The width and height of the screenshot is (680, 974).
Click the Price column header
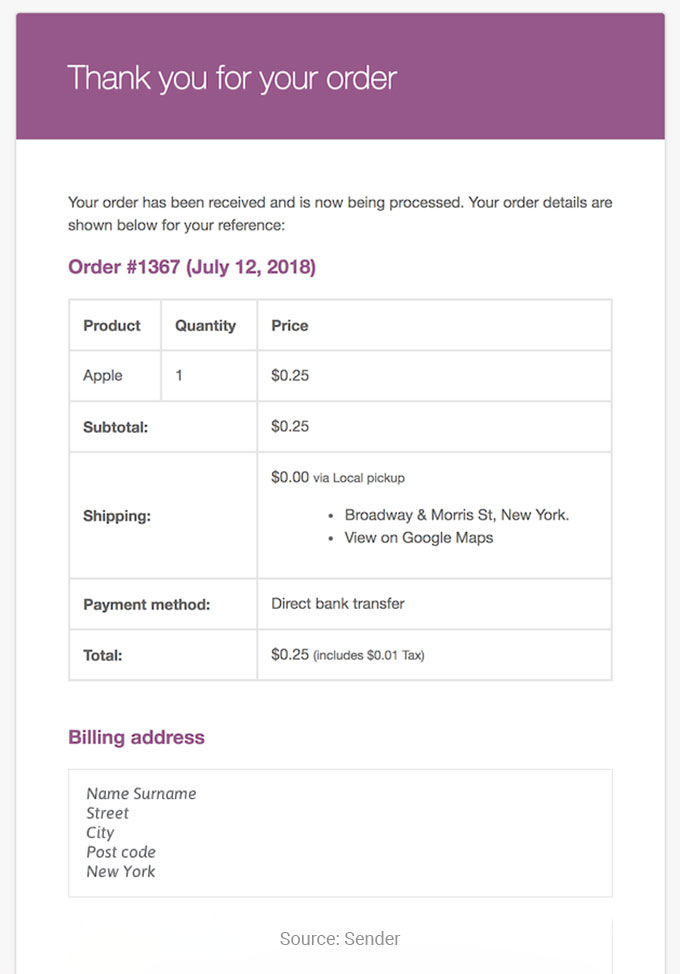[289, 325]
